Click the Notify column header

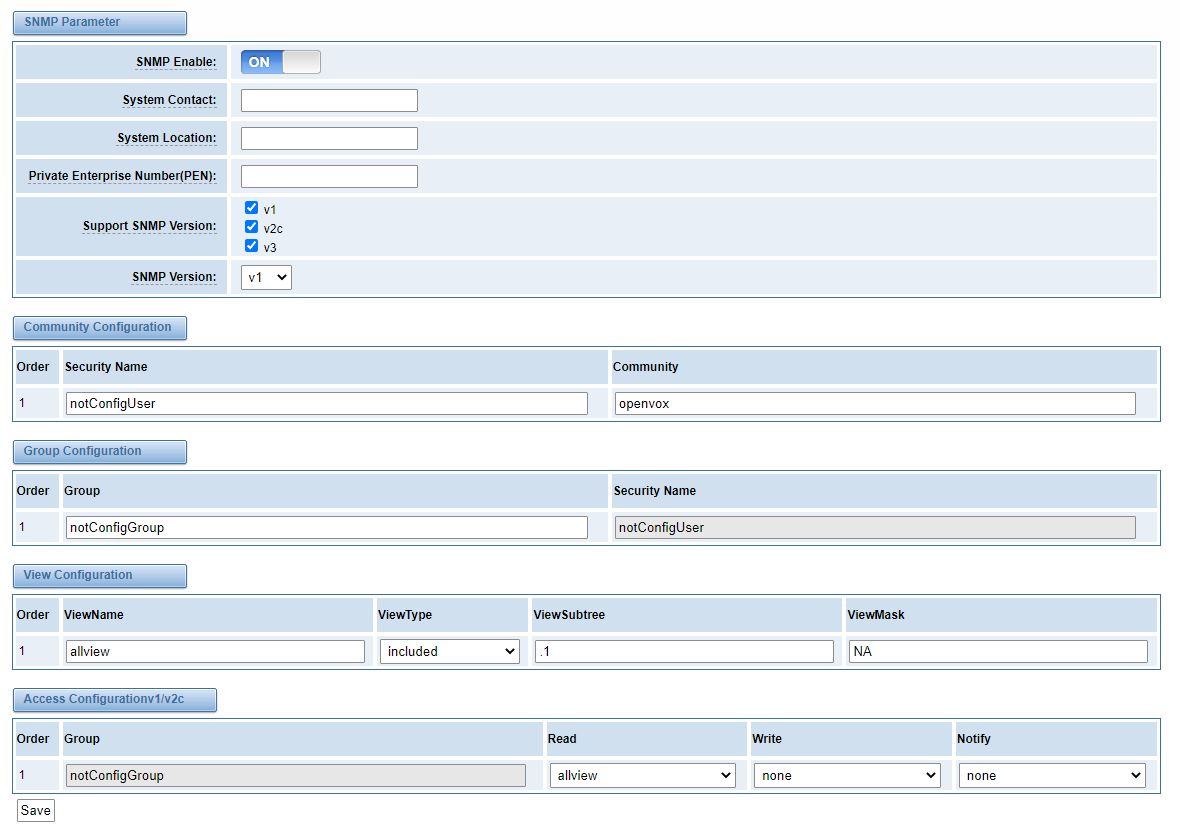tap(973, 739)
